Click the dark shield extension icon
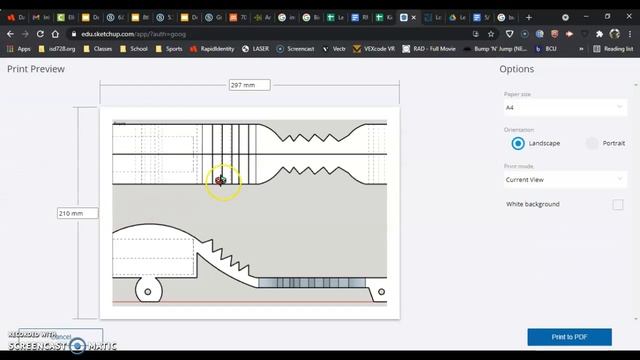The image size is (640, 360). 584,34
